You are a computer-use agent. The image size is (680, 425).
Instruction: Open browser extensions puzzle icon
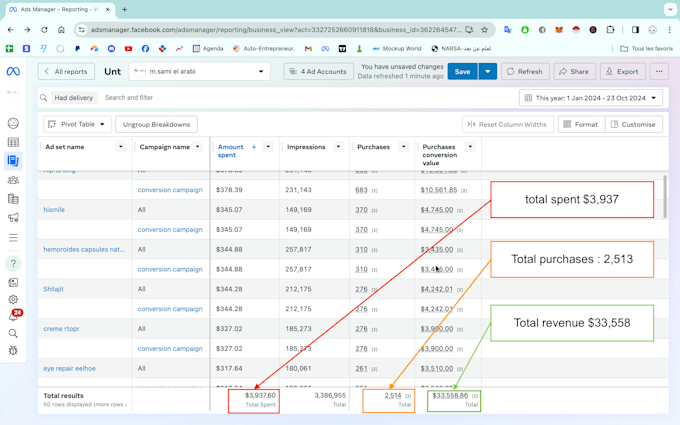point(610,30)
